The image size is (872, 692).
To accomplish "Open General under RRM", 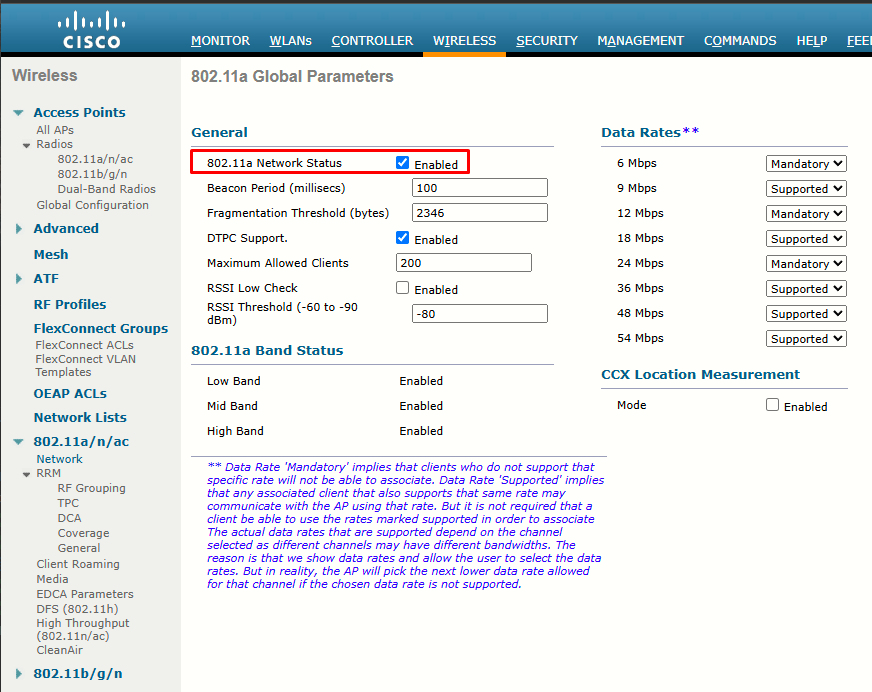I will [x=78, y=548].
